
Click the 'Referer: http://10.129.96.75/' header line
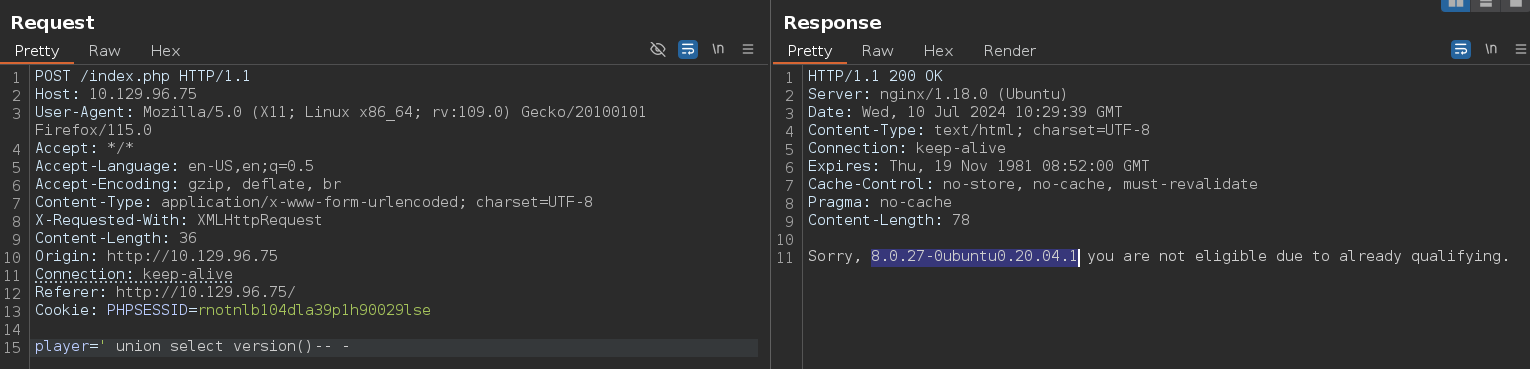(x=165, y=292)
